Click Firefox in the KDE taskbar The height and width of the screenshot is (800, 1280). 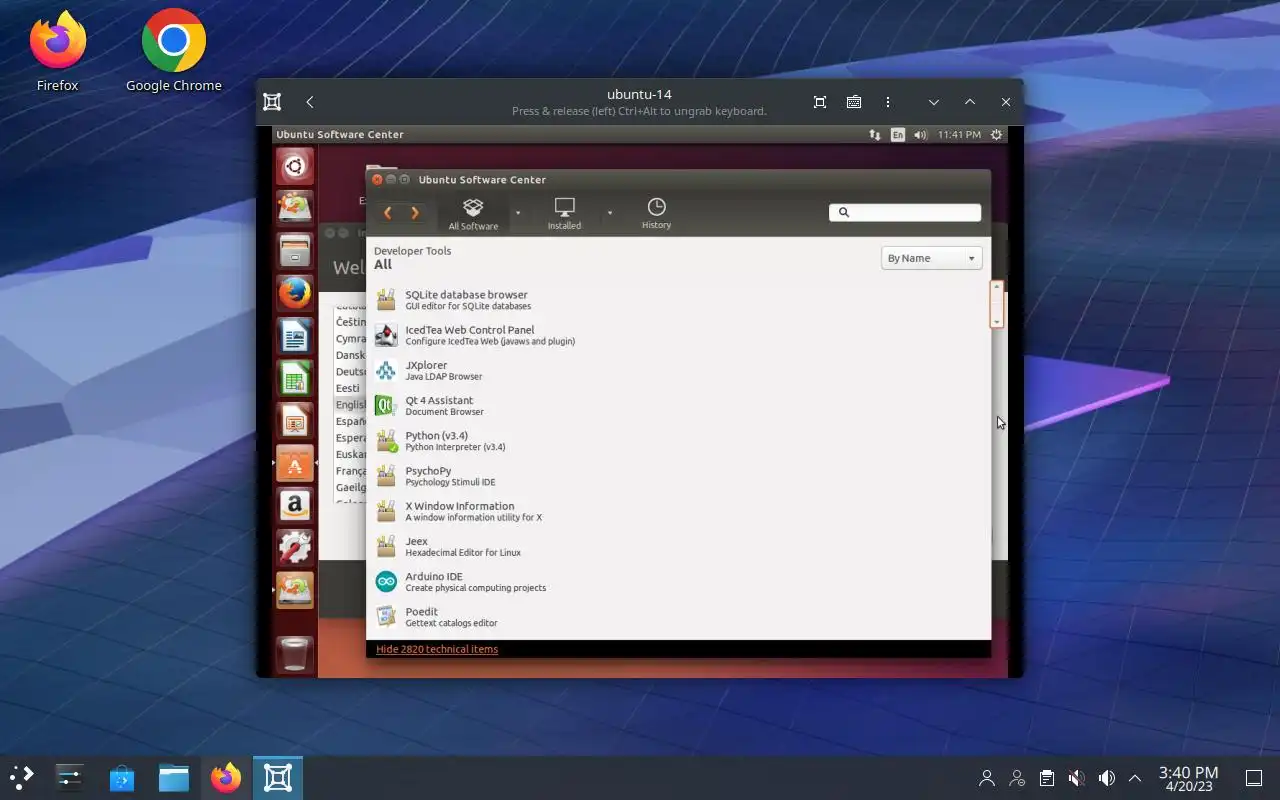tap(226, 777)
